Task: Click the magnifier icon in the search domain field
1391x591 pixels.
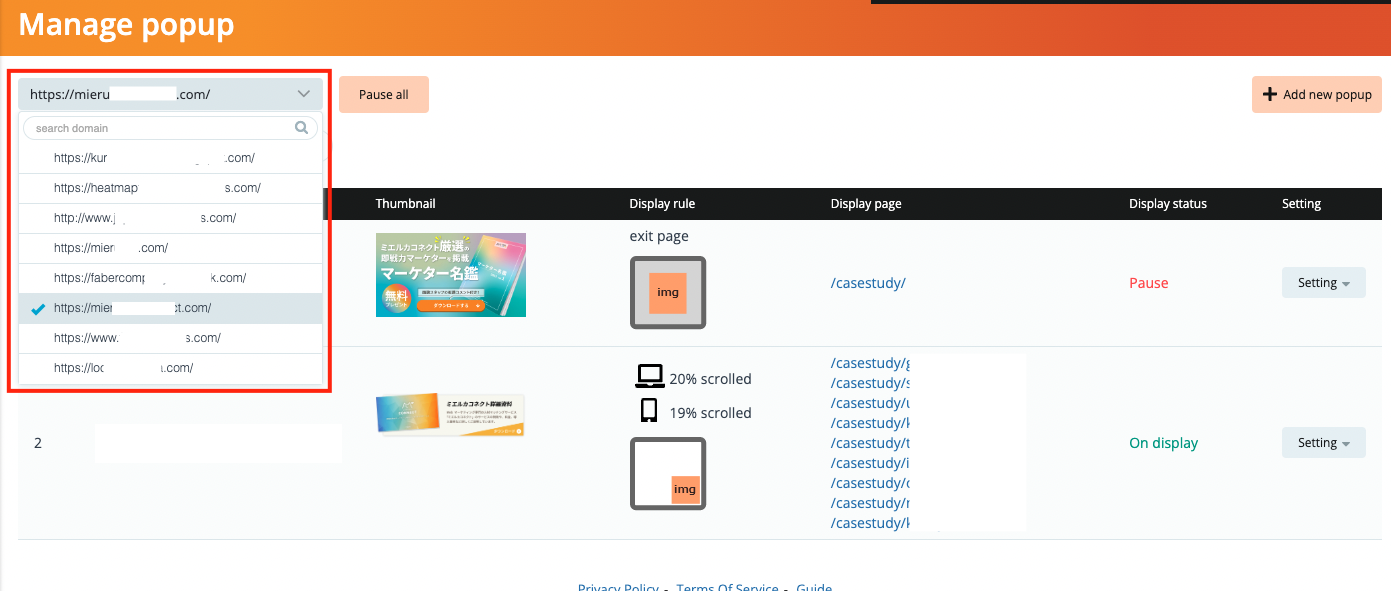Action: 301,127
